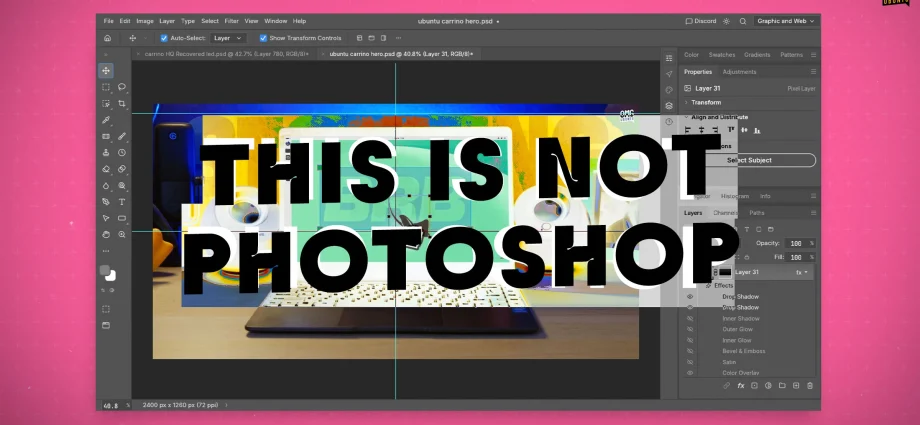Viewport: 920px width, 425px height.
Task: Select the Lasso tool
Action: [122, 87]
